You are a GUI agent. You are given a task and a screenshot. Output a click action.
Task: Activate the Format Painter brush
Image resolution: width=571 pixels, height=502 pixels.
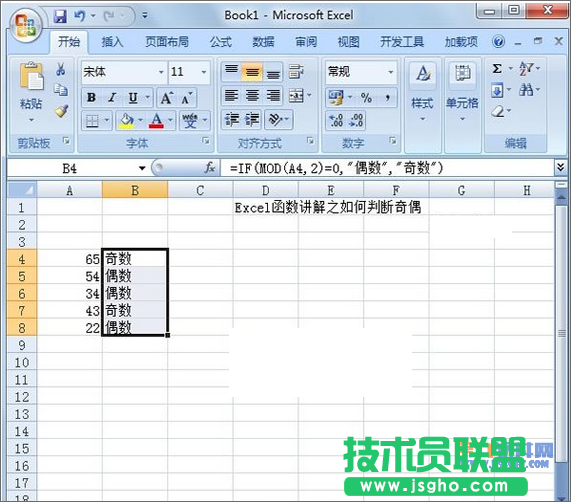62,111
